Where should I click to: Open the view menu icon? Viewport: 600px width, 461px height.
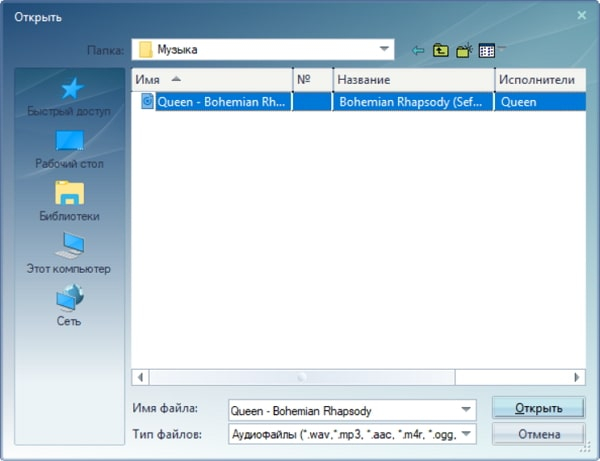coord(487,50)
